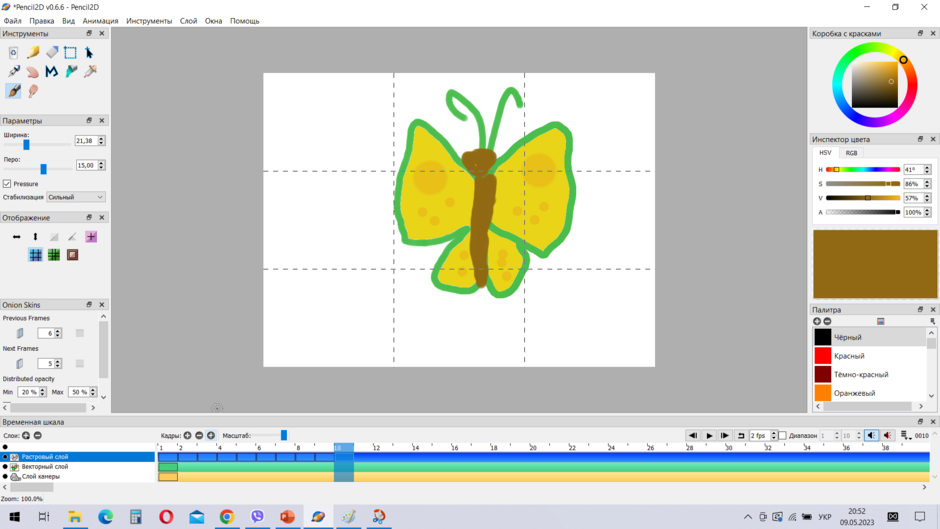Switch to the RGB tab
Screen dimensions: 940x529
(851, 153)
